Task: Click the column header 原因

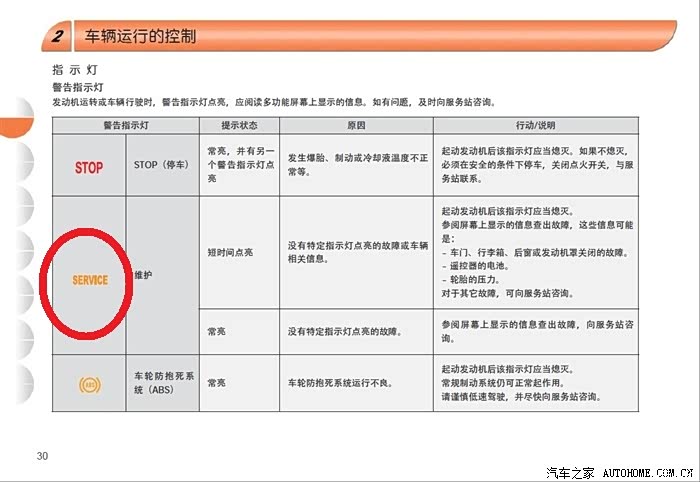Action: point(356,125)
